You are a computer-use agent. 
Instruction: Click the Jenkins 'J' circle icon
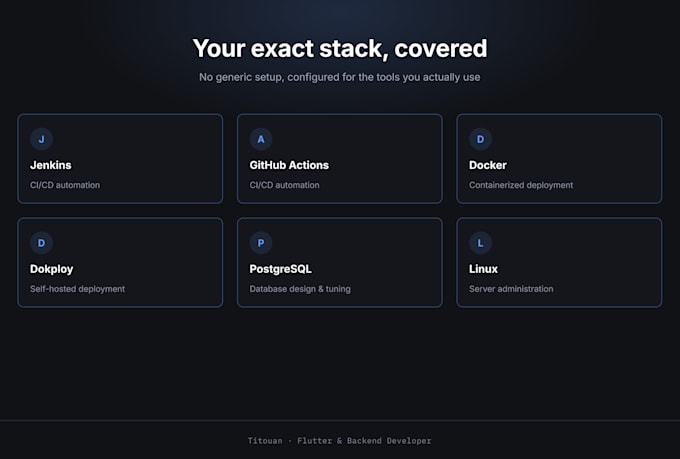[x=42, y=139]
